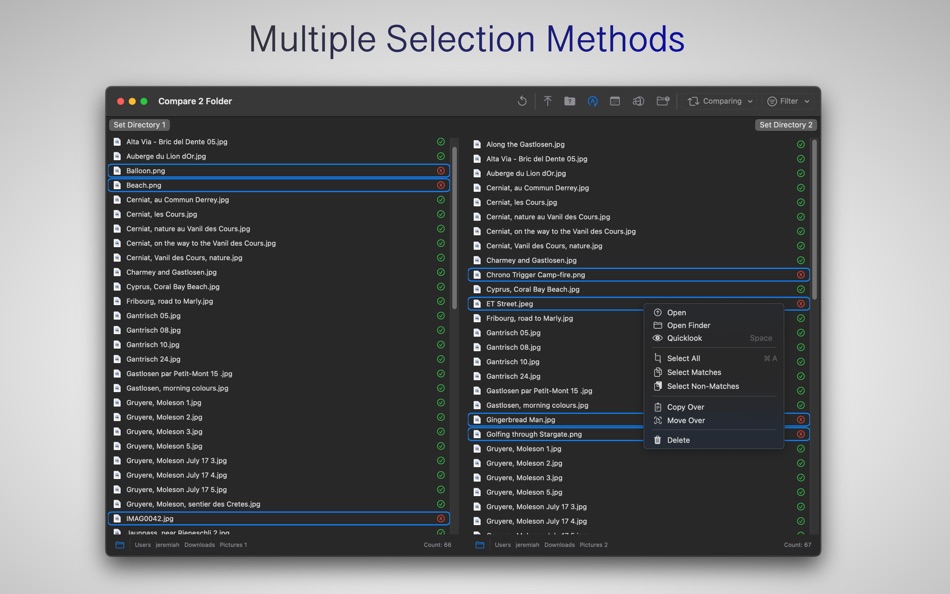Select Beach.png in left list
The height and width of the screenshot is (594, 950).
pos(279,185)
